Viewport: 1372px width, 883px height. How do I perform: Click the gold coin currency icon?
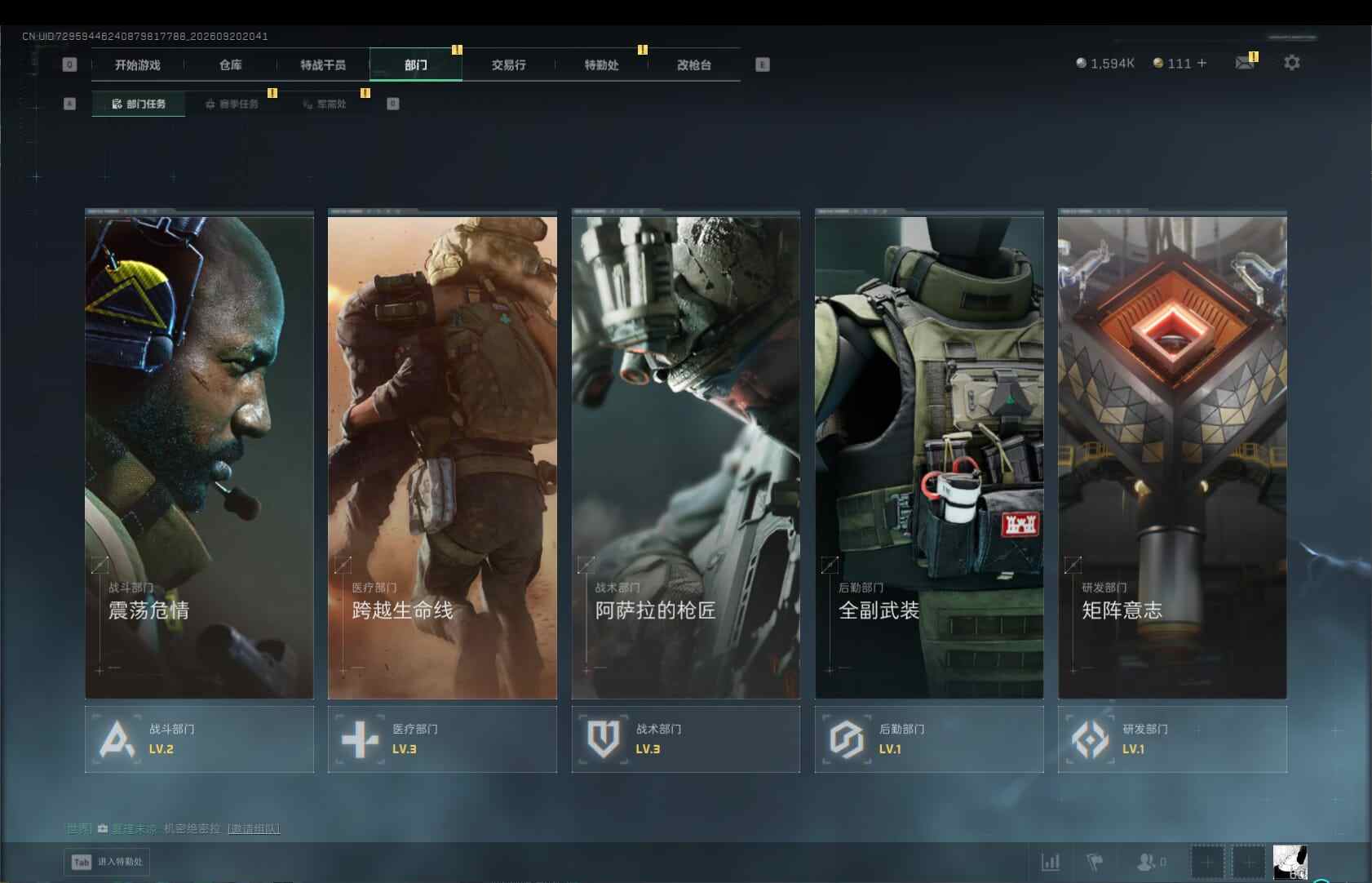1157,63
